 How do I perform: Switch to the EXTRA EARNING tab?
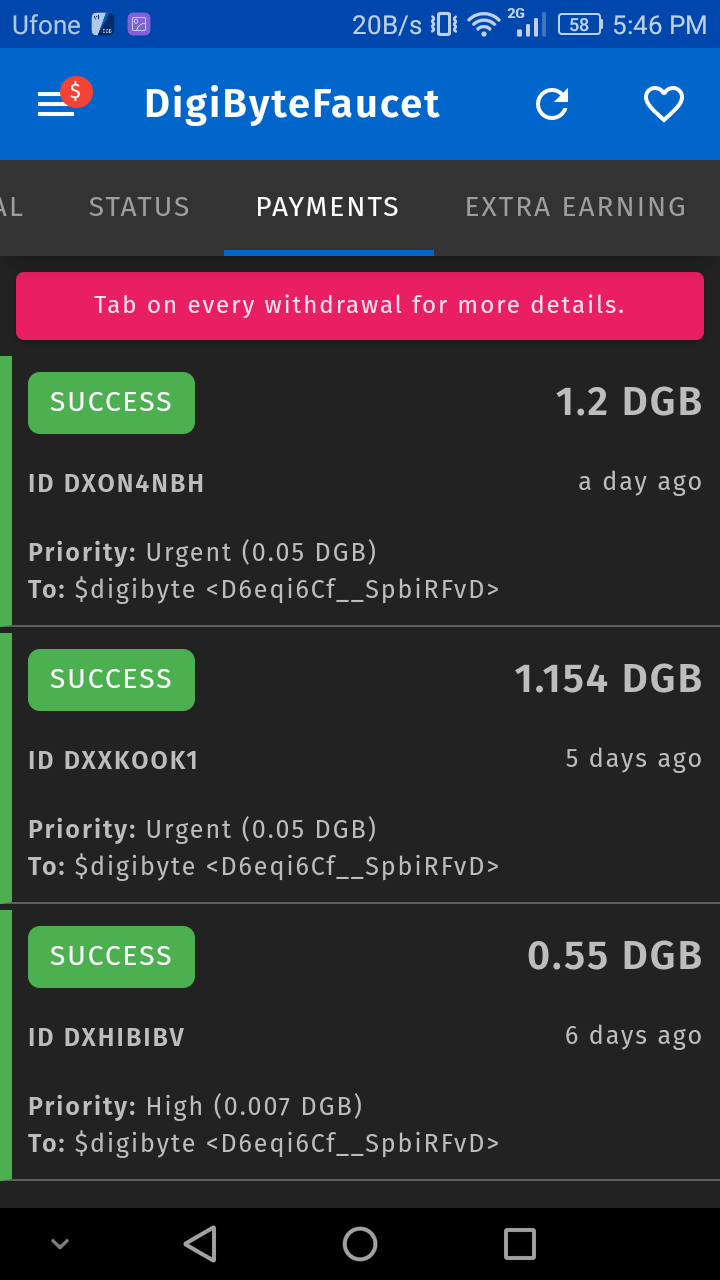tap(575, 207)
